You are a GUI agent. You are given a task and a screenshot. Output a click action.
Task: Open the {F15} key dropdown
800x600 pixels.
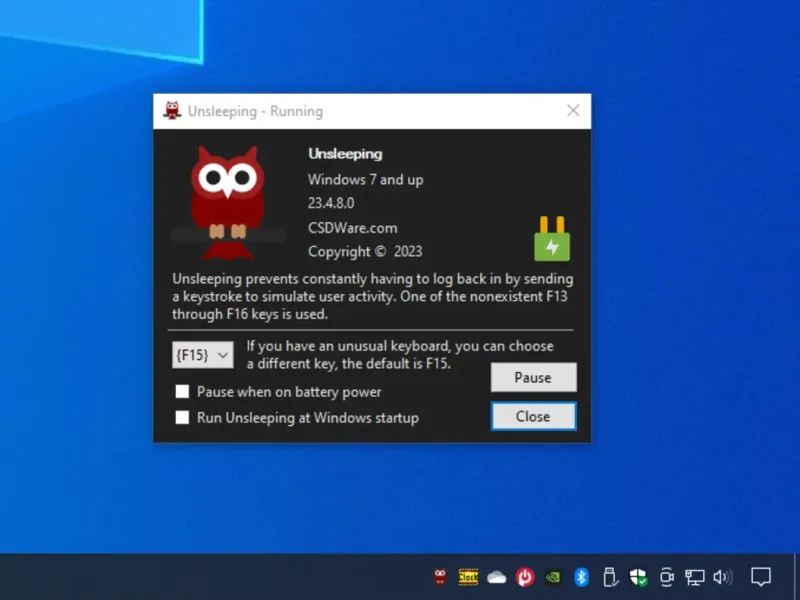coord(203,355)
